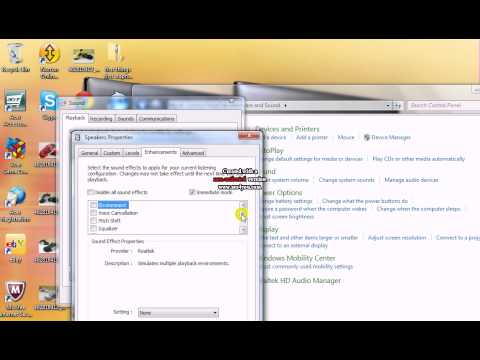Open the Power Options heading link

click(x=282, y=193)
